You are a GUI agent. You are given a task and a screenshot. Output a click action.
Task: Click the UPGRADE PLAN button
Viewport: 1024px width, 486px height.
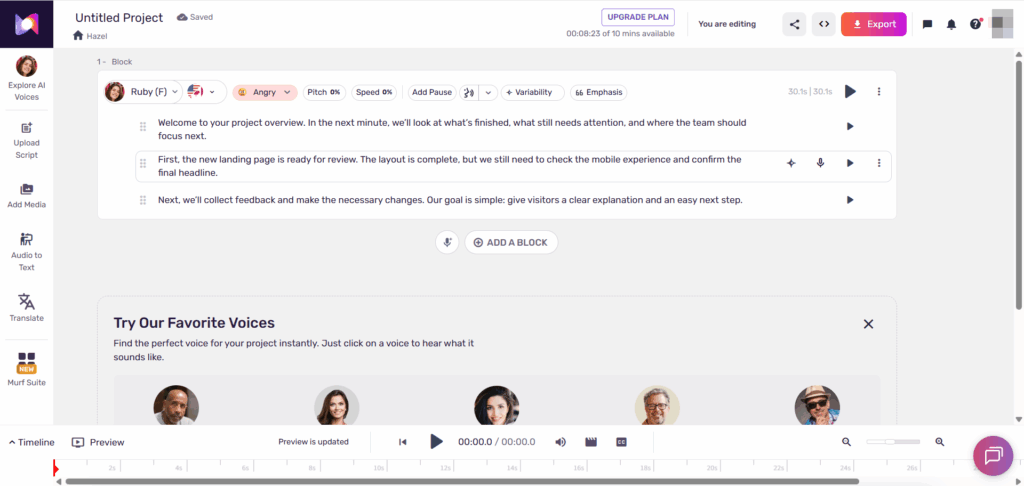click(x=638, y=17)
